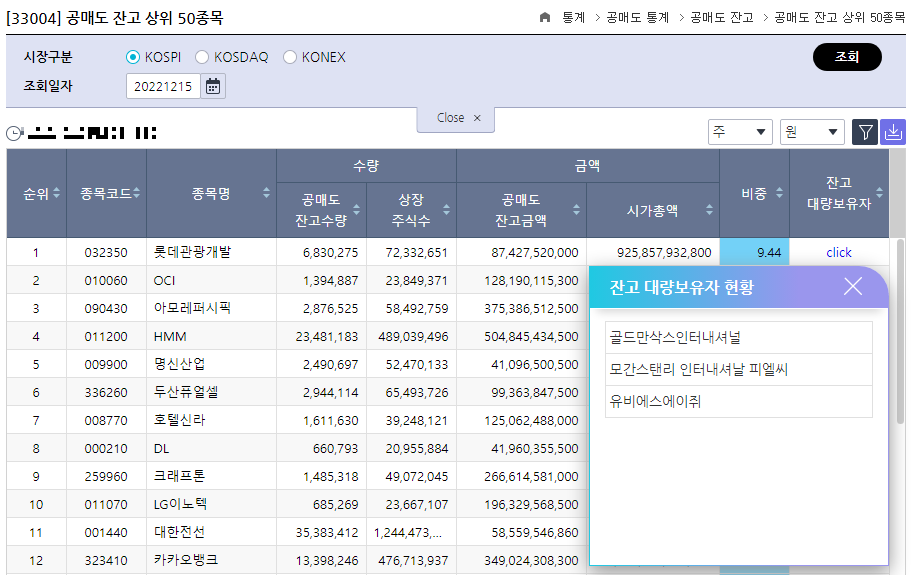Click stock name 롯데관광개발
Image resolution: width=921 pixels, height=575 pixels.
click(193, 252)
